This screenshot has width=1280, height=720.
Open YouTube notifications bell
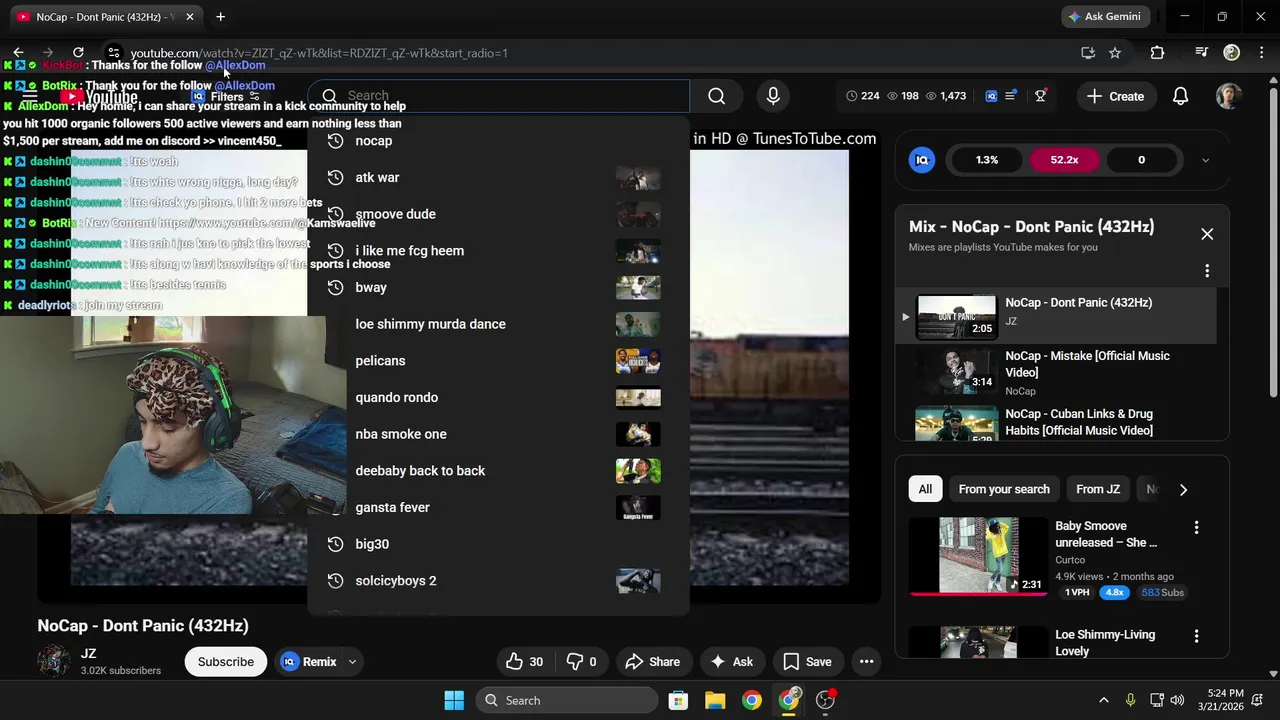click(1180, 96)
